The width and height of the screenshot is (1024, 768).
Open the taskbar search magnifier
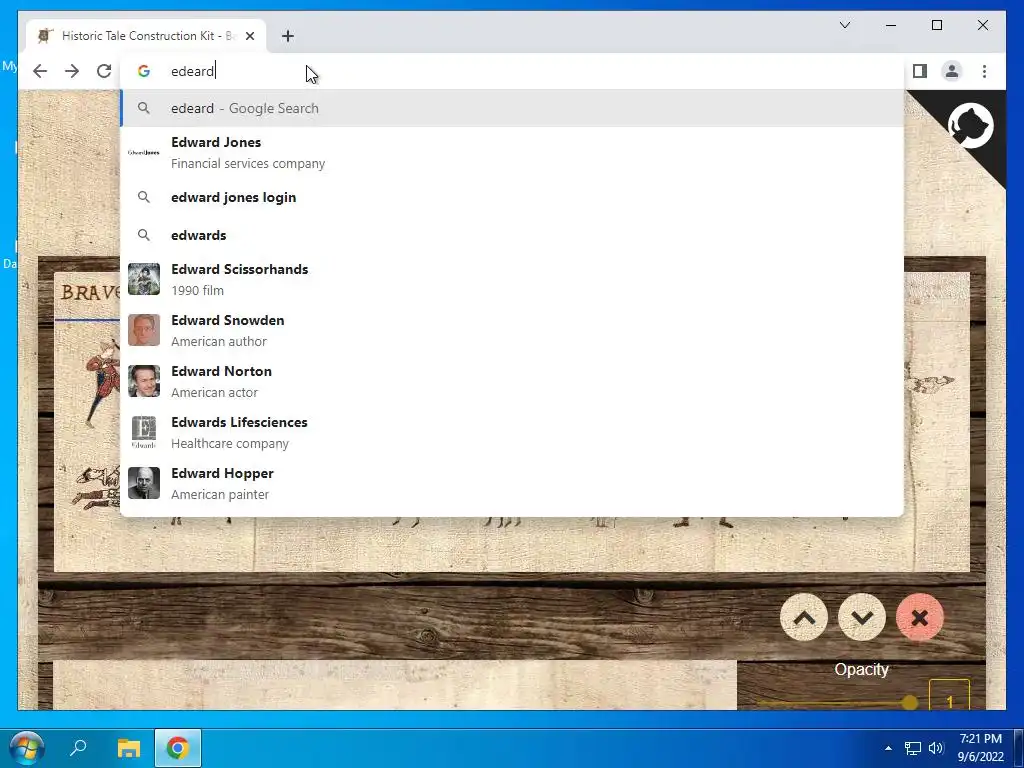pyautogui.click(x=78, y=748)
